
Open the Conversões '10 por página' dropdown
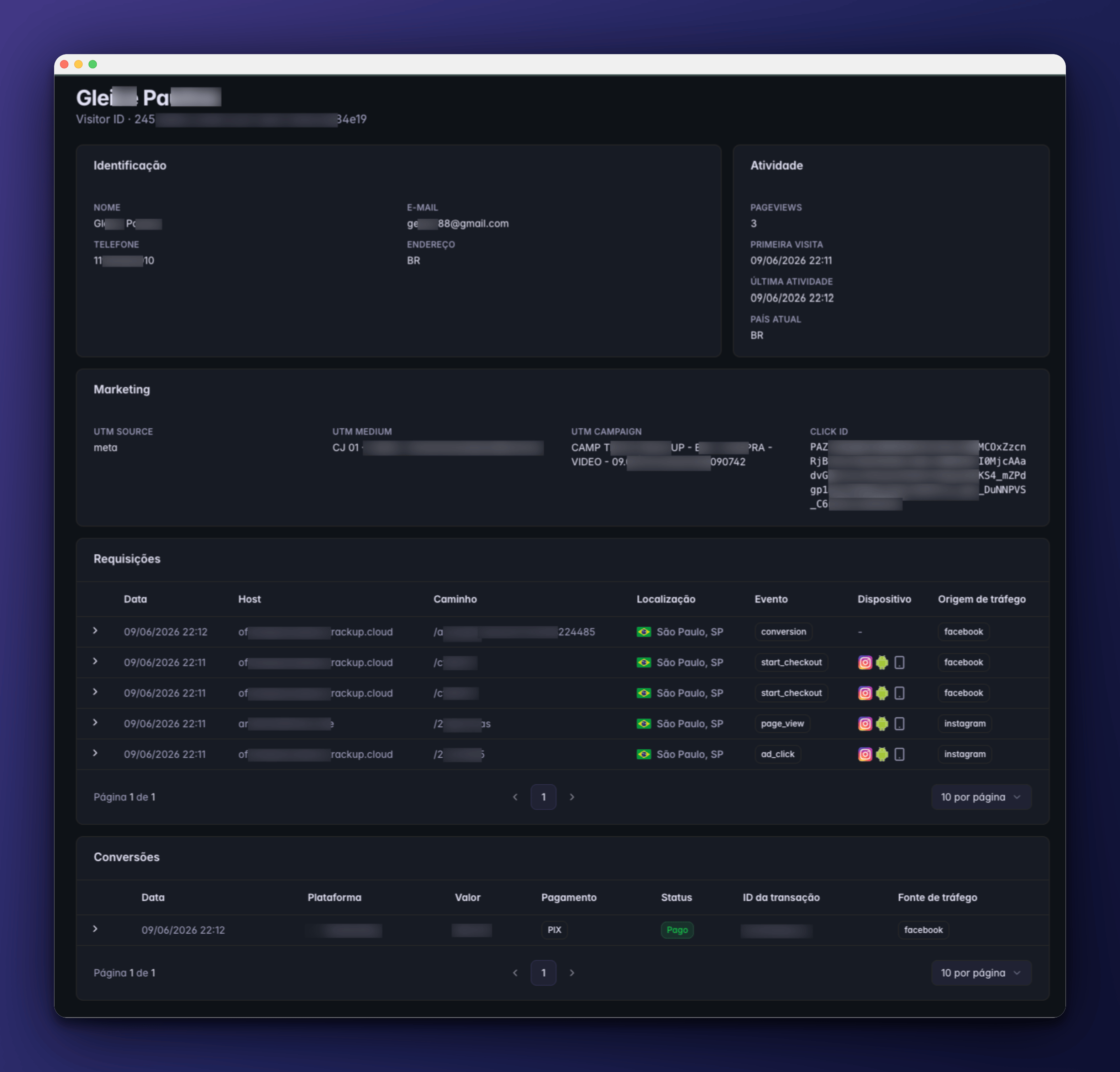click(981, 973)
